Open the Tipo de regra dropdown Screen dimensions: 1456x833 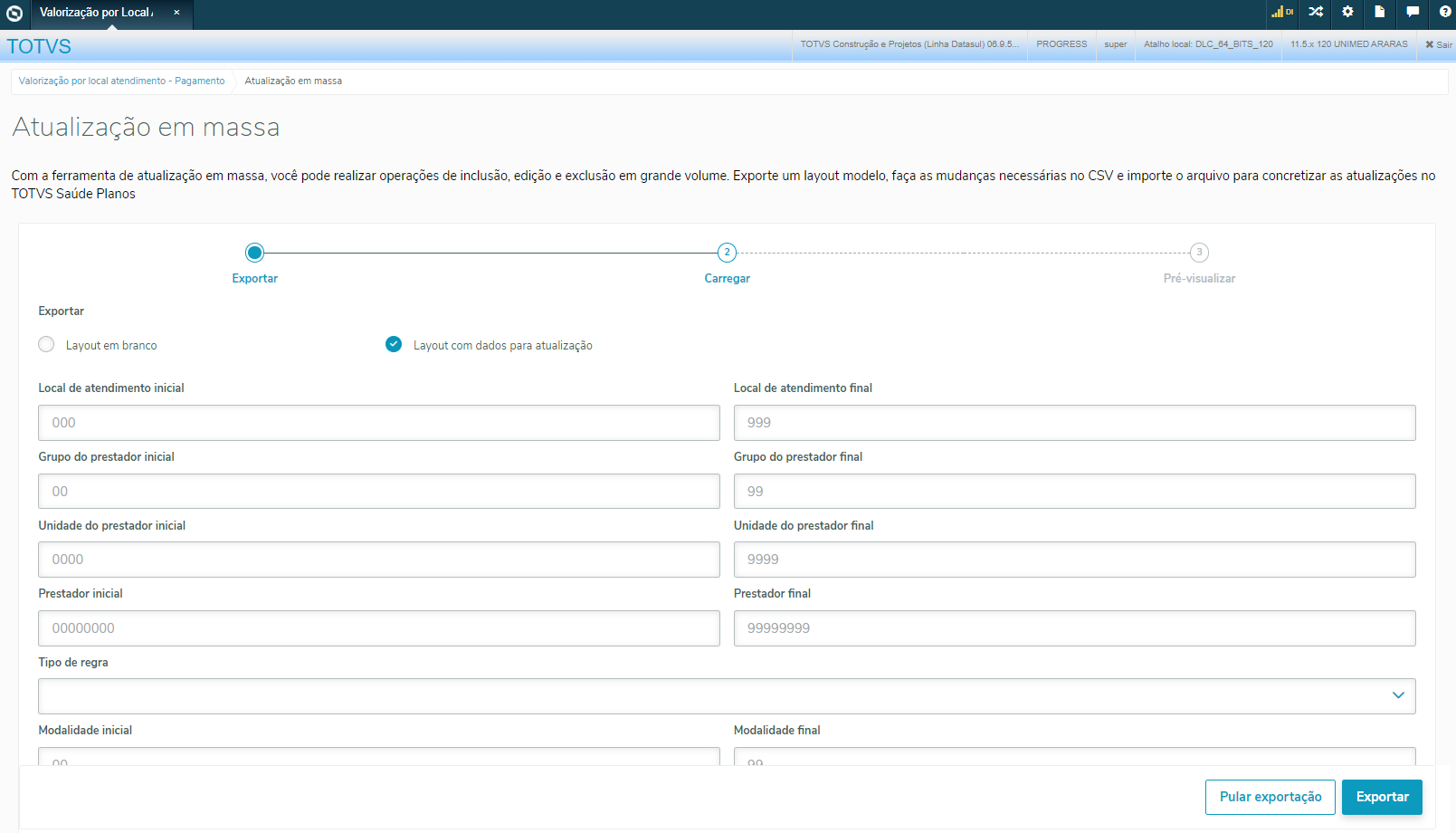coord(727,696)
